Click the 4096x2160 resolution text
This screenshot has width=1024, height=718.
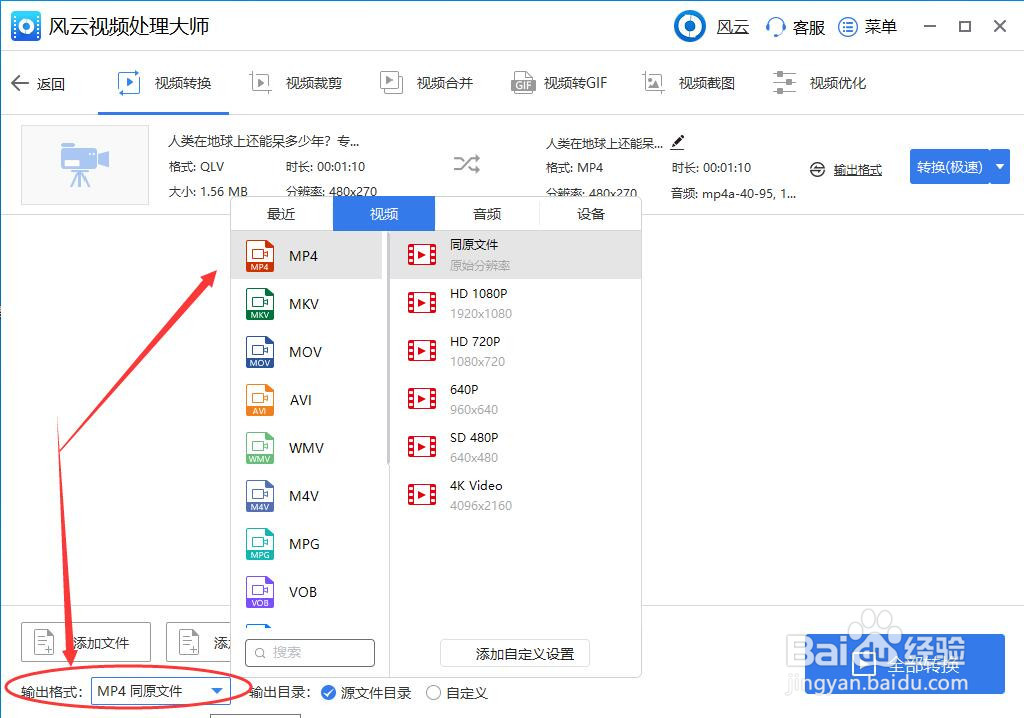click(481, 506)
